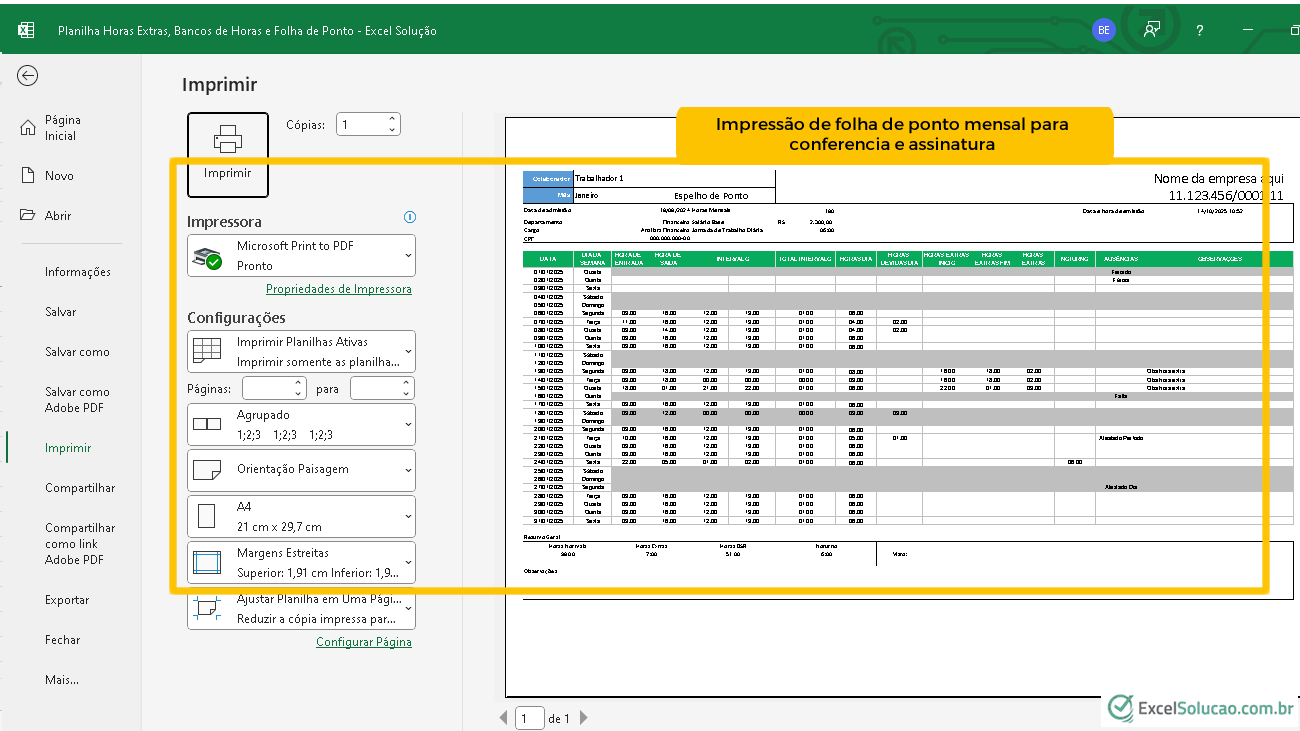Expand the Orientação Paisagem dropdown

301,470
